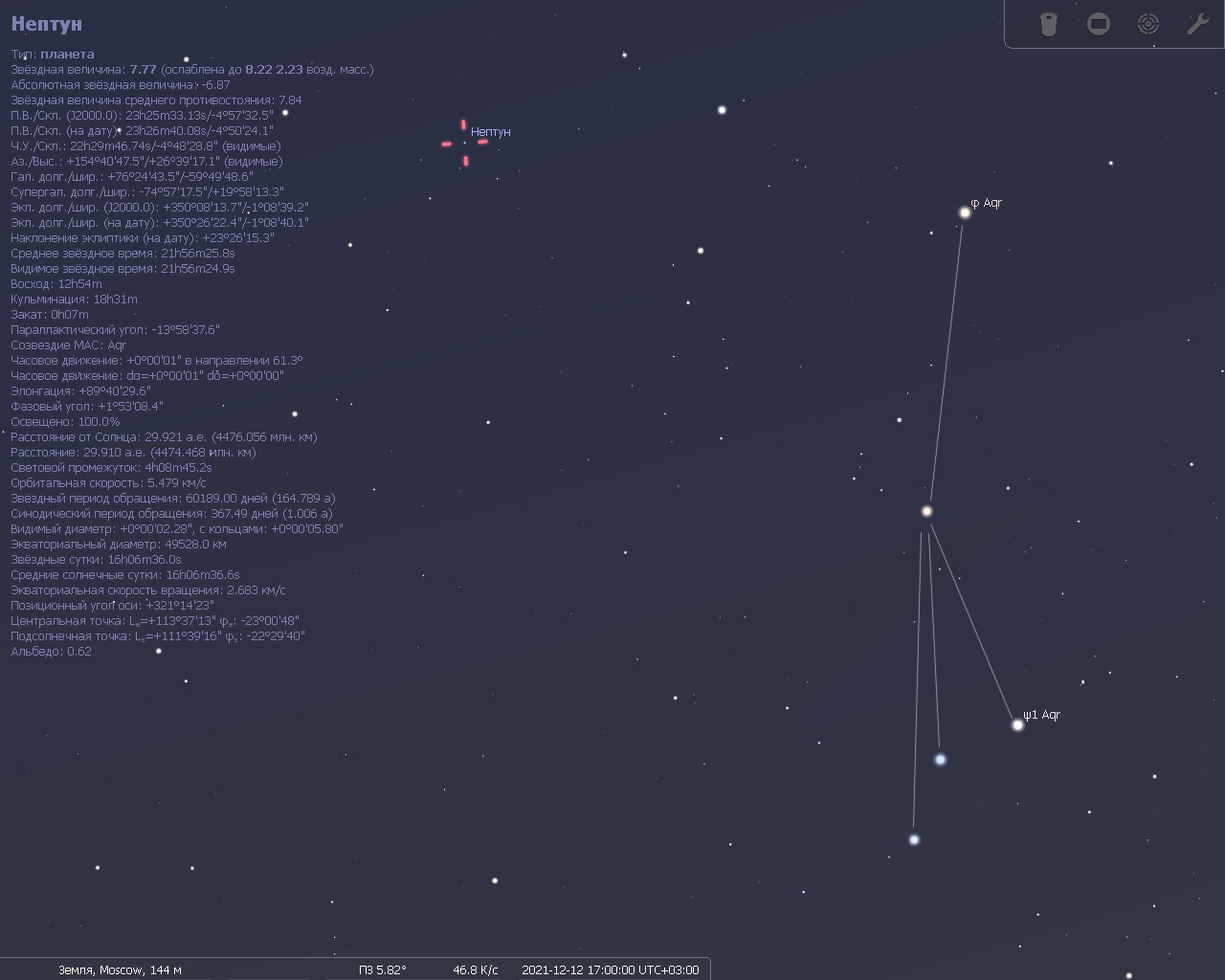Toggle the ocular view eyepiece icon
Viewport: 1225px width, 980px height.
pos(1049,24)
